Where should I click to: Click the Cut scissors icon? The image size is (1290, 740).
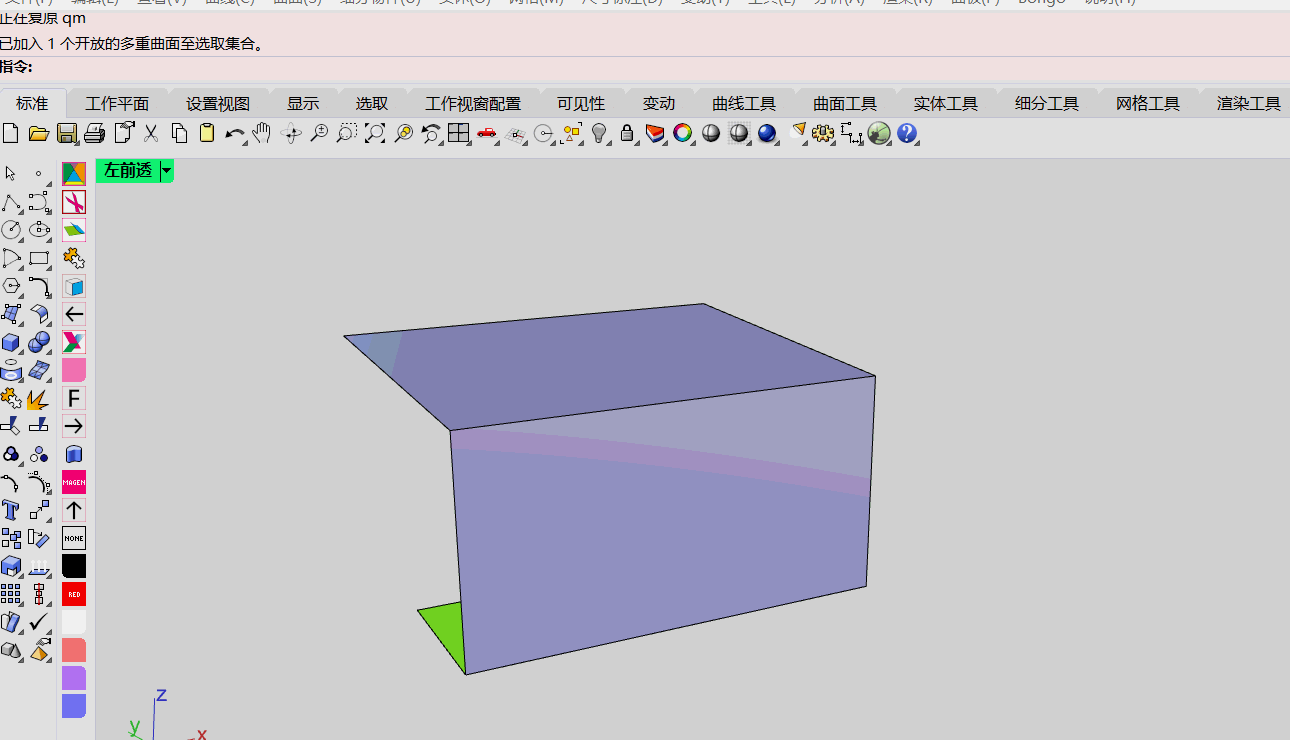(152, 133)
